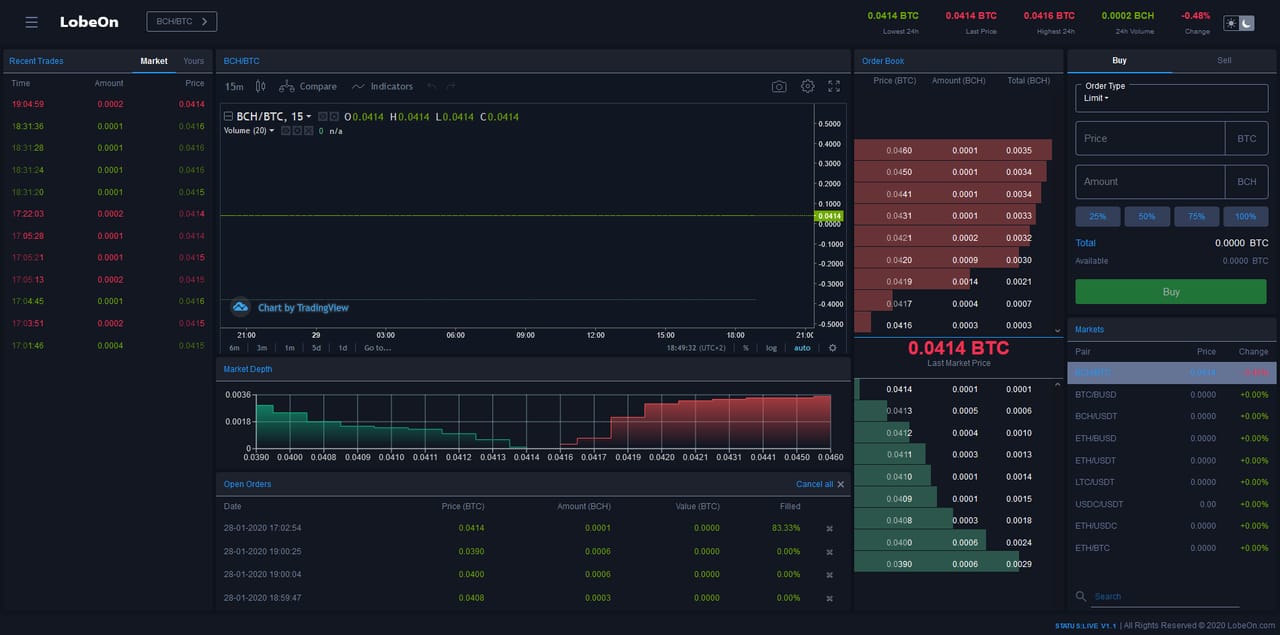
Task: Take a chart snapshot with camera icon
Action: coord(779,87)
